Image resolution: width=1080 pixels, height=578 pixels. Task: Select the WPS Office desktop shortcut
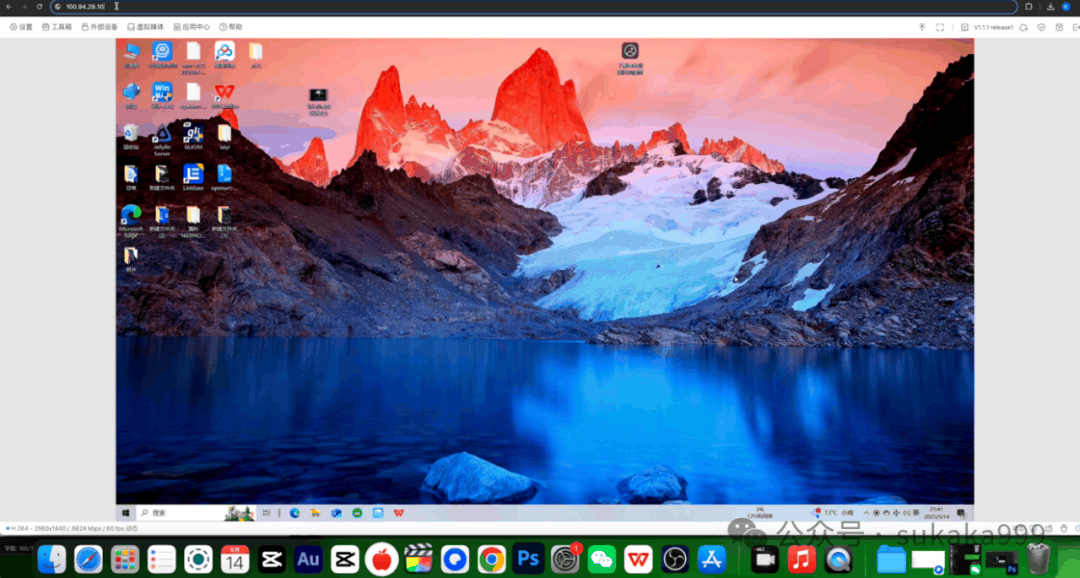pyautogui.click(x=224, y=96)
